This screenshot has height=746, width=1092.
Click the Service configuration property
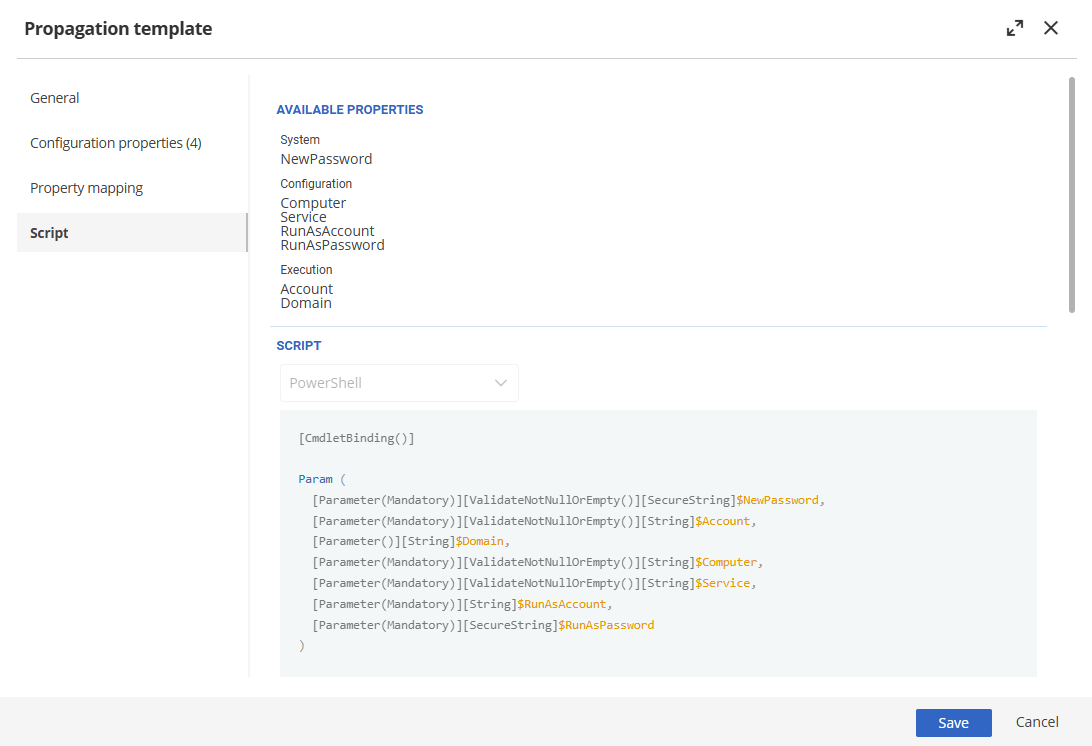coord(303,217)
